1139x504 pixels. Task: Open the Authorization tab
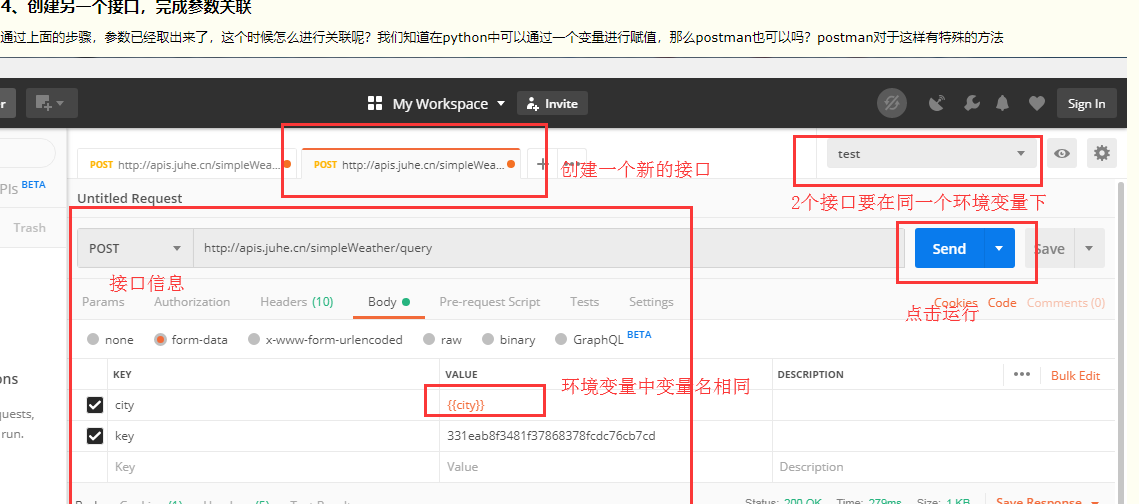192,302
